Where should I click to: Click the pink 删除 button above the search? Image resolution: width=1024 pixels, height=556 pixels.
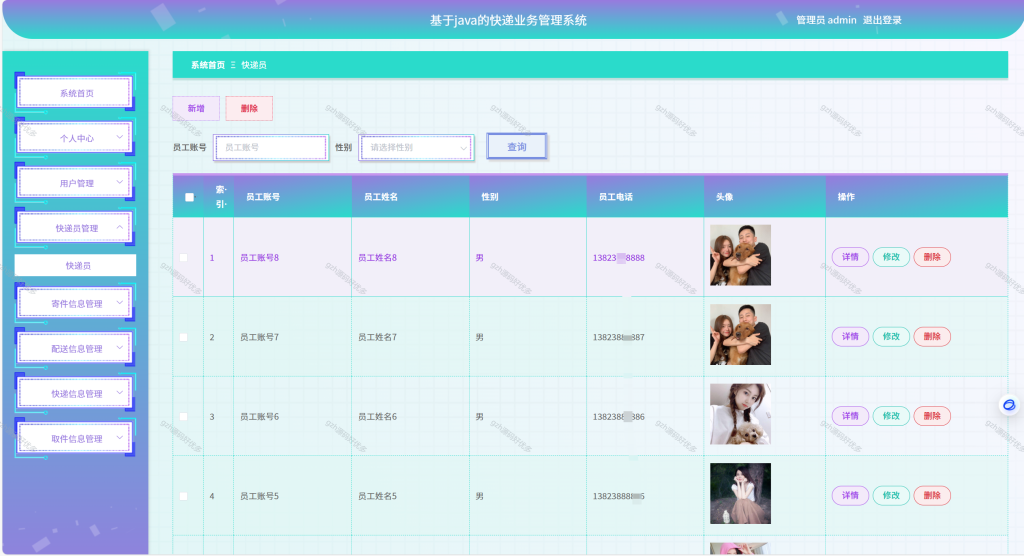click(x=249, y=108)
